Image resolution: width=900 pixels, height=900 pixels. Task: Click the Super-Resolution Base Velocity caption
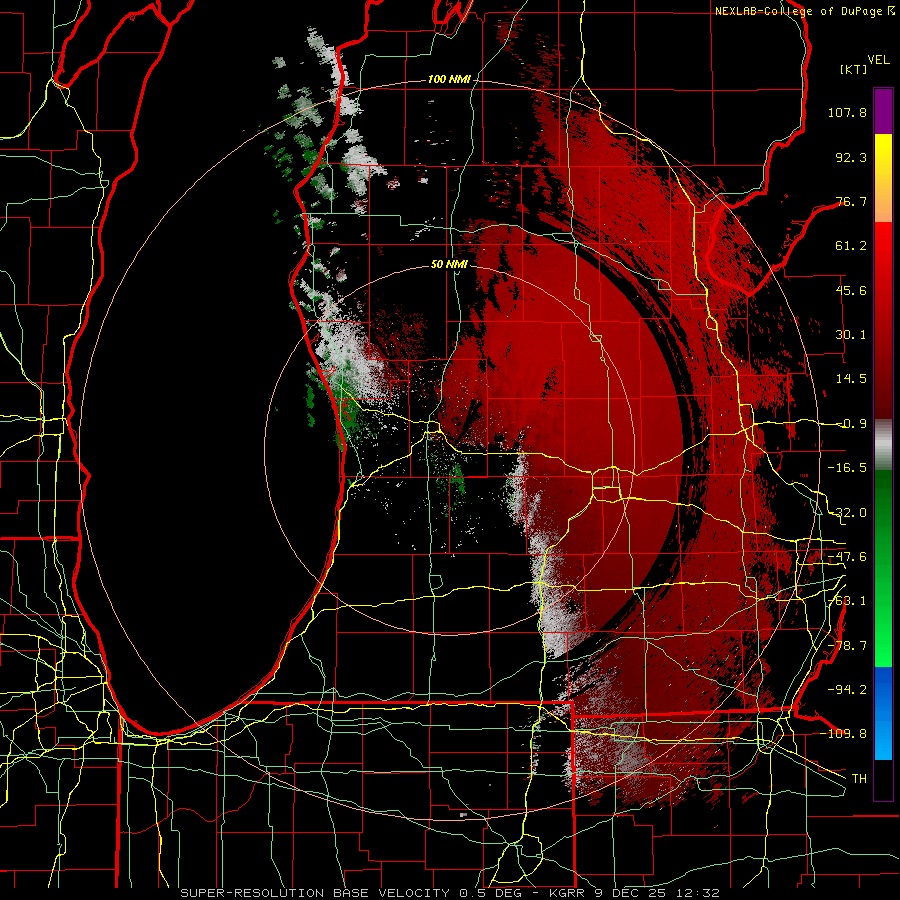click(x=449, y=893)
